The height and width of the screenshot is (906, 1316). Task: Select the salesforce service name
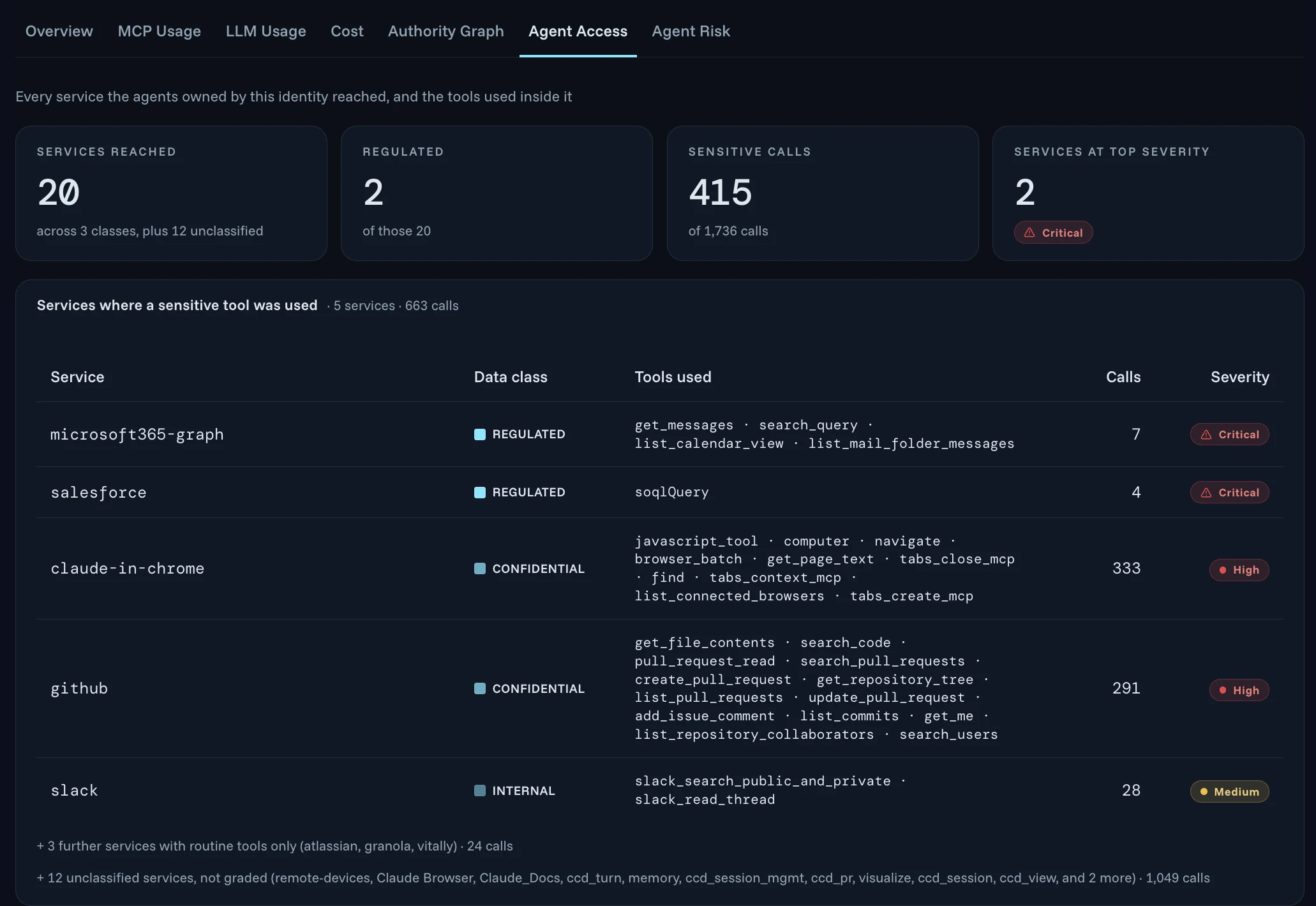[x=98, y=493]
